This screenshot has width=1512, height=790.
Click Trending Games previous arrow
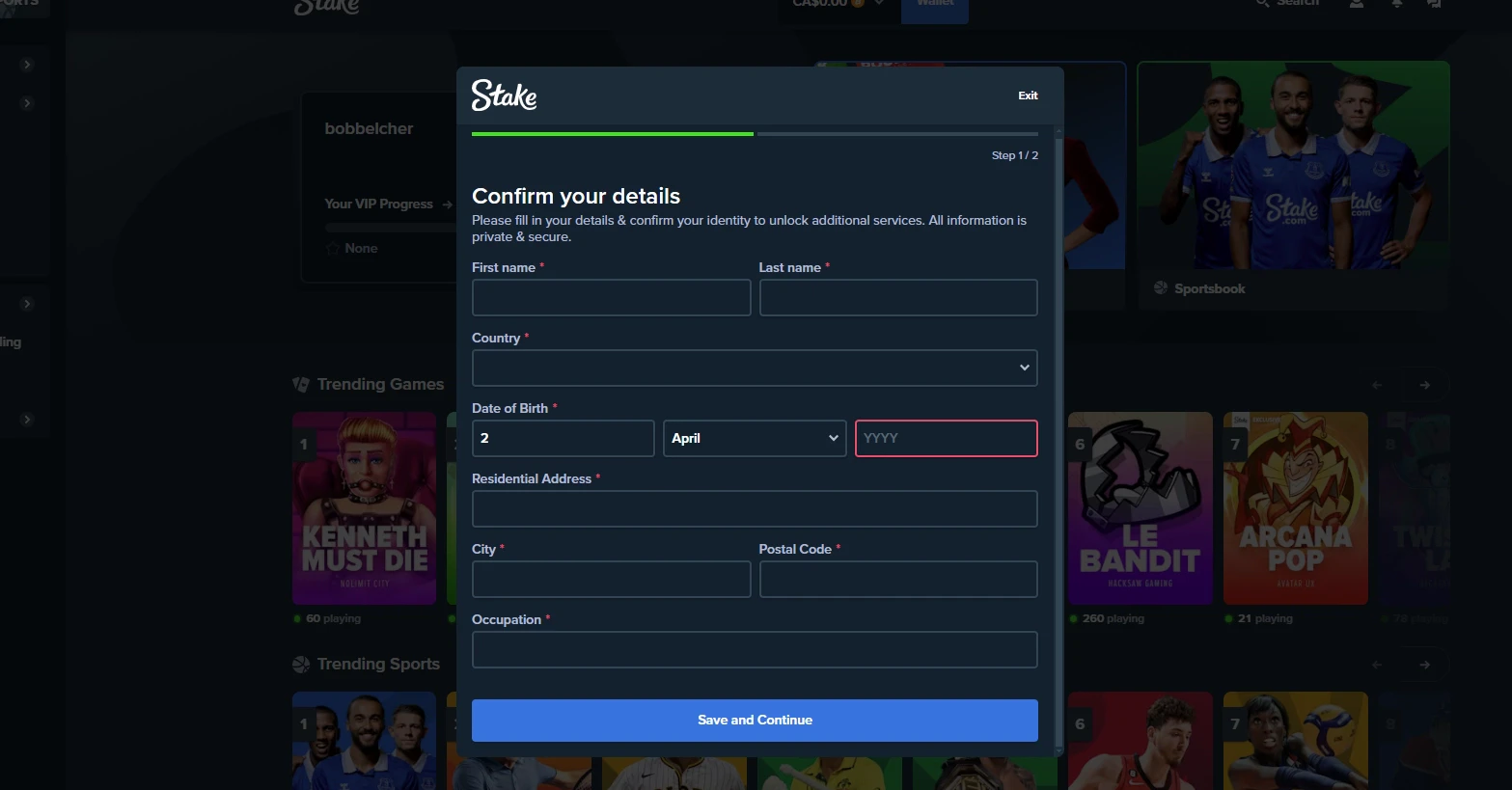pos(1377,385)
